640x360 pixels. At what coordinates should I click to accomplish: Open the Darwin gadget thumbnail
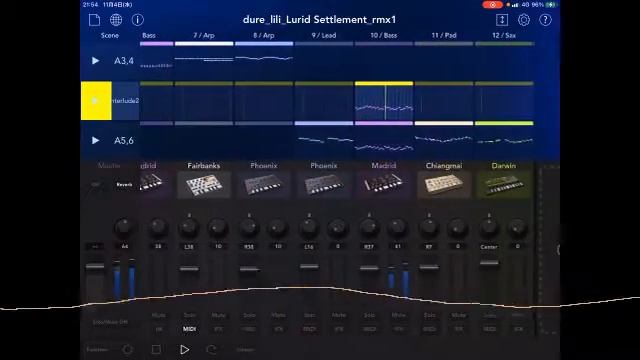[504, 184]
